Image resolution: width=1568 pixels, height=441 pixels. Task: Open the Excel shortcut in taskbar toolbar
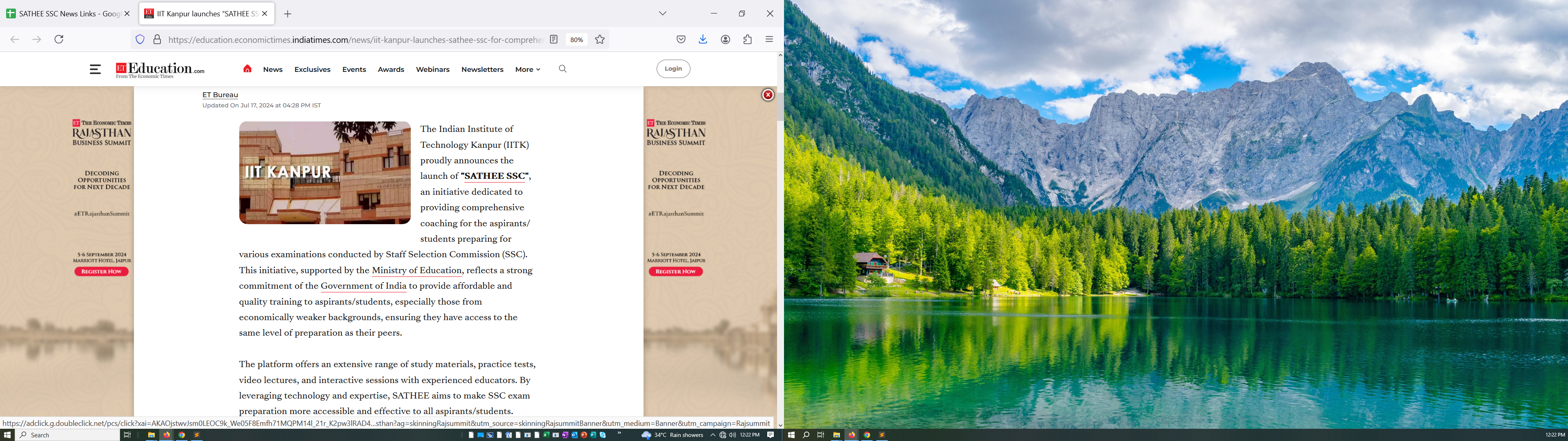[546, 435]
